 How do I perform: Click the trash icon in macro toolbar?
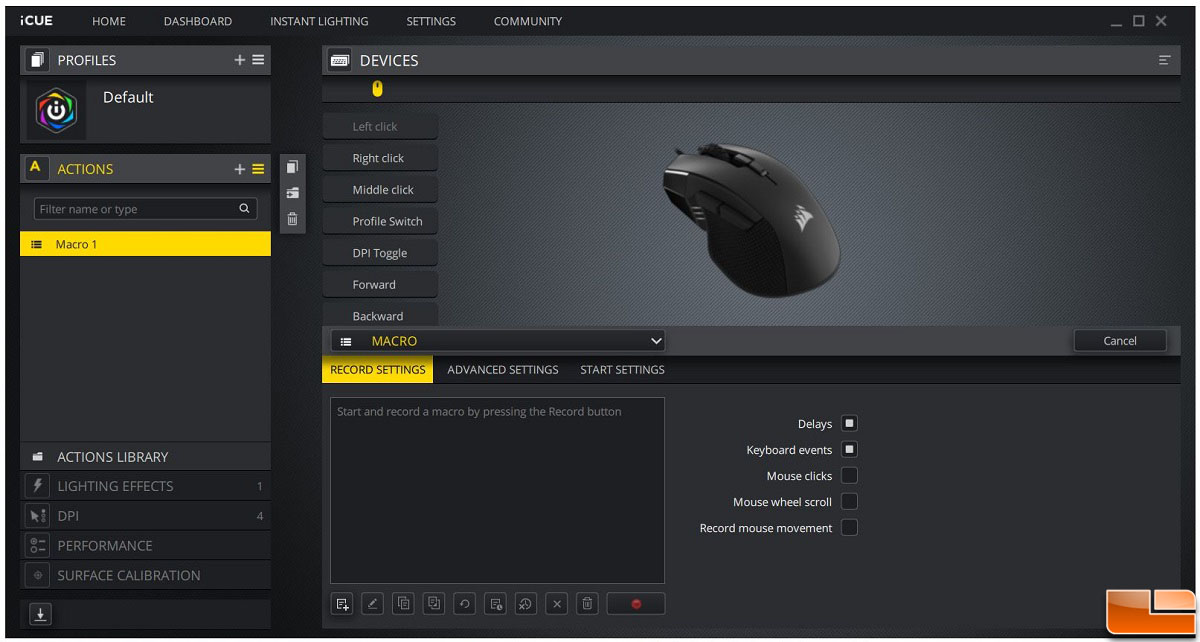tap(588, 603)
